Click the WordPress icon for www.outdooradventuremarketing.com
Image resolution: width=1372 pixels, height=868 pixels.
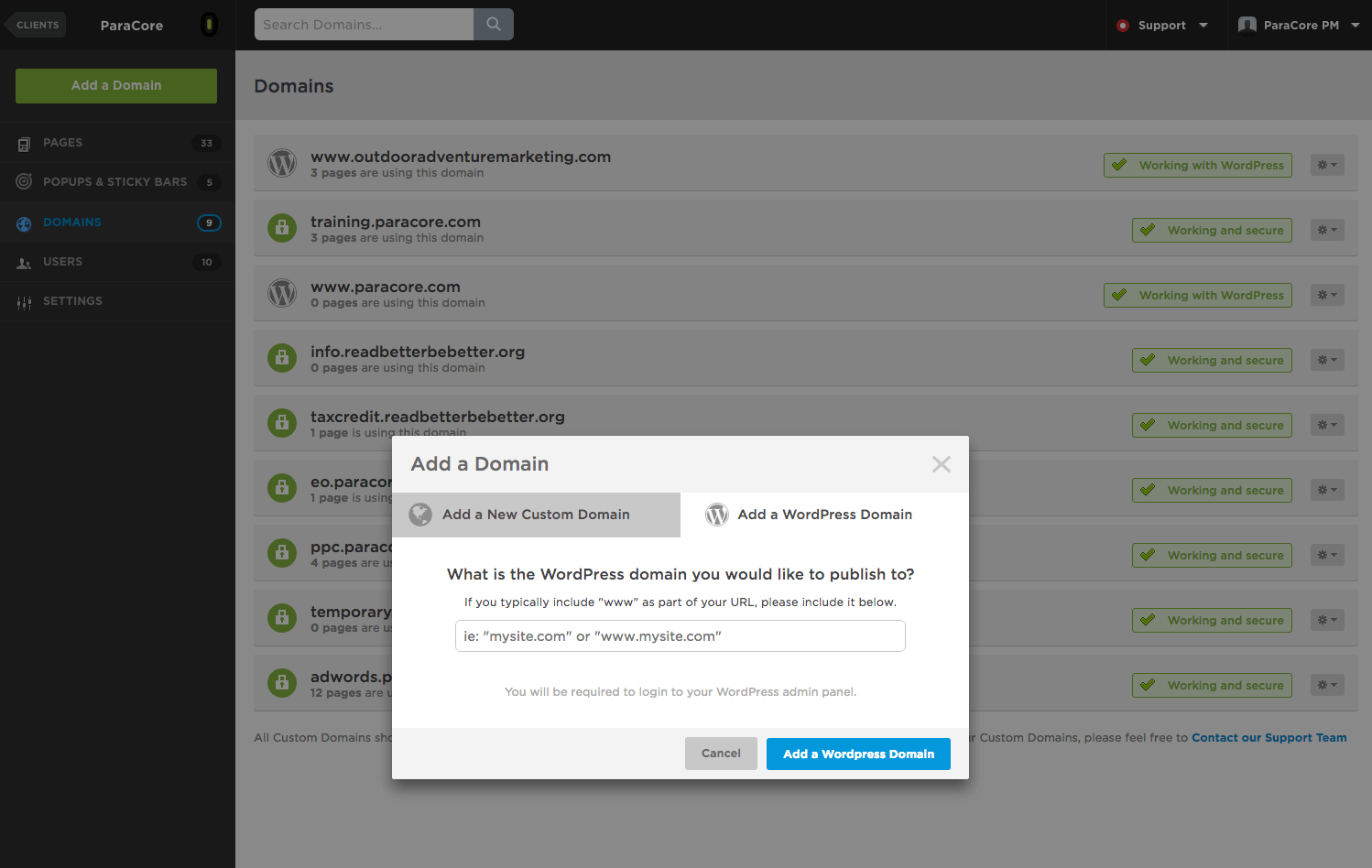click(x=282, y=164)
